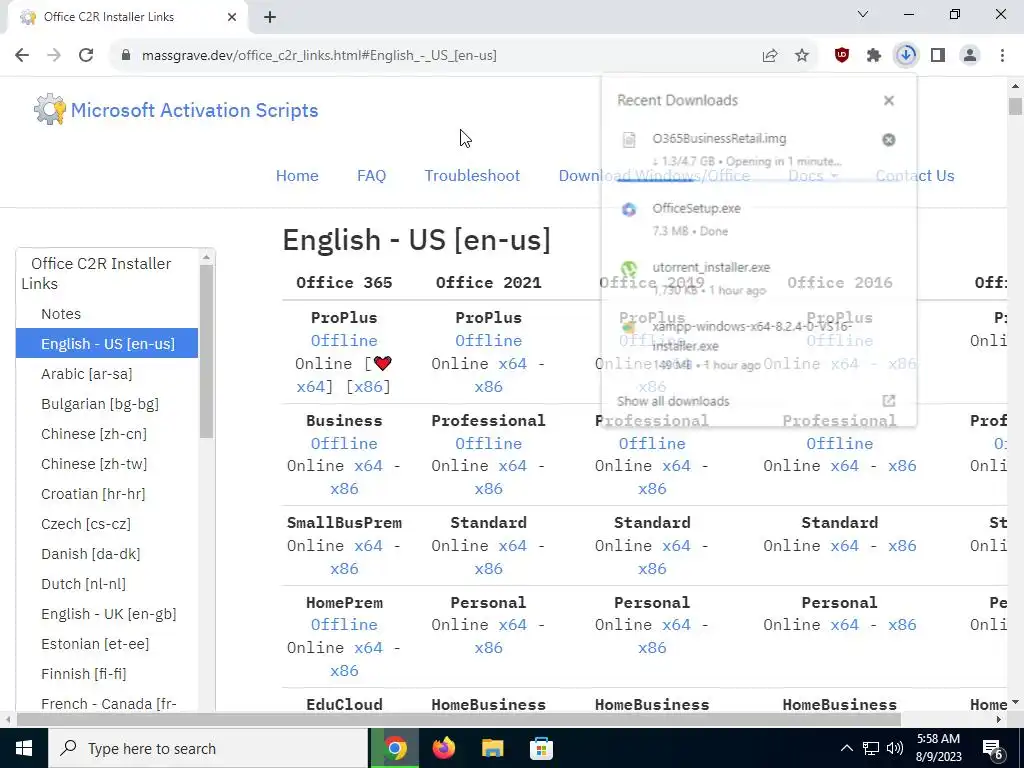Open Microsoft Store from the taskbar
The width and height of the screenshot is (1024, 768).
point(541,748)
